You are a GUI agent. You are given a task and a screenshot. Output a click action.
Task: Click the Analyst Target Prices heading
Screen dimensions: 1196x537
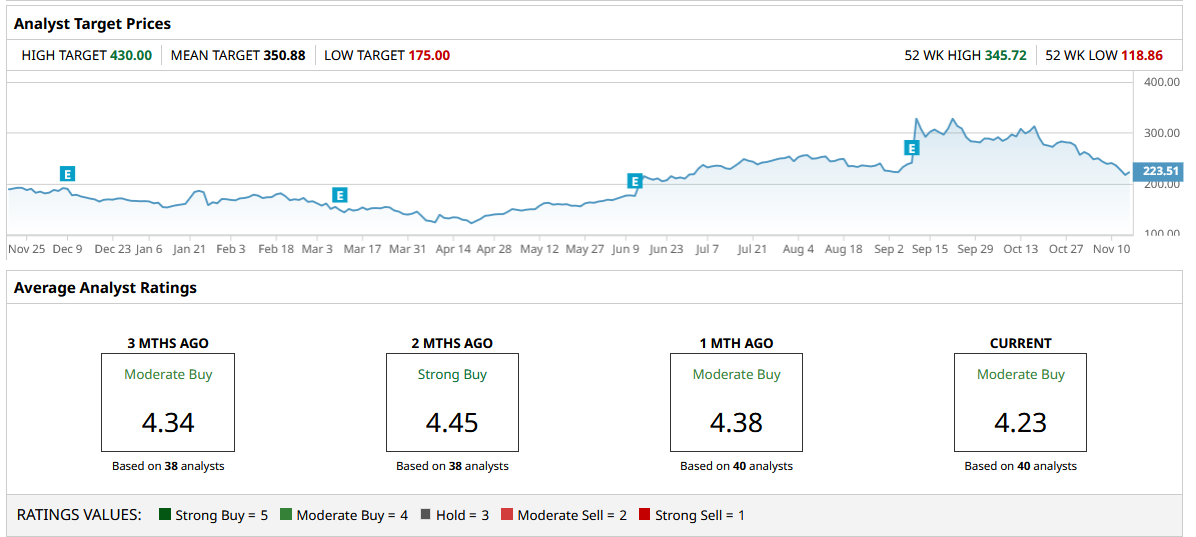92,23
